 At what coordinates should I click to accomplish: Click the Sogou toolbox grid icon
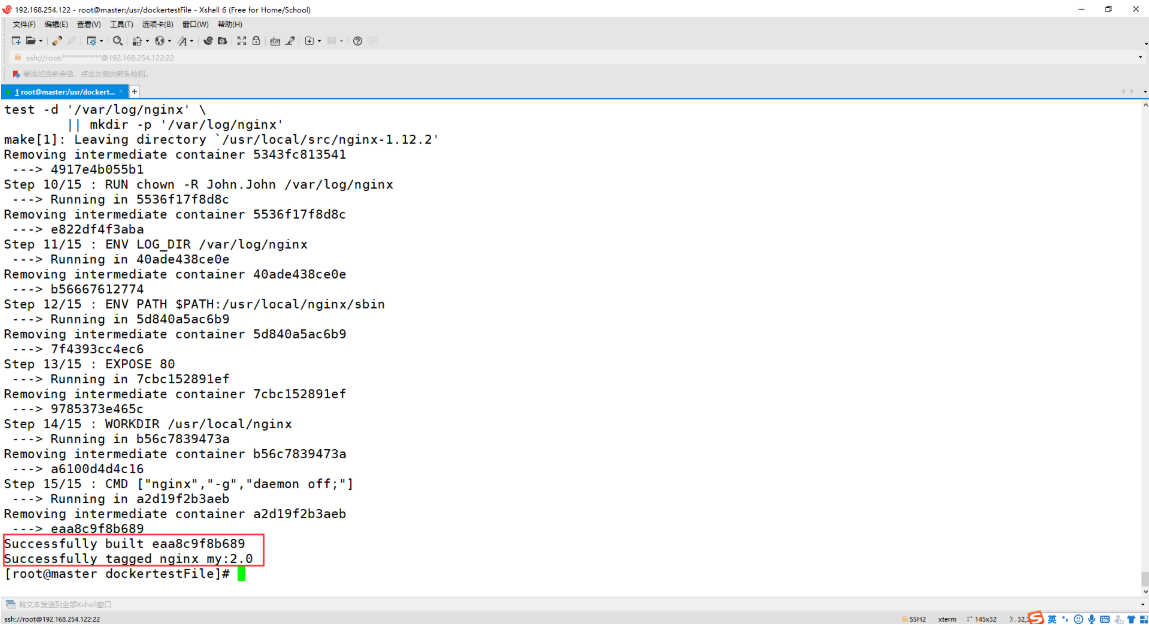(1143, 619)
